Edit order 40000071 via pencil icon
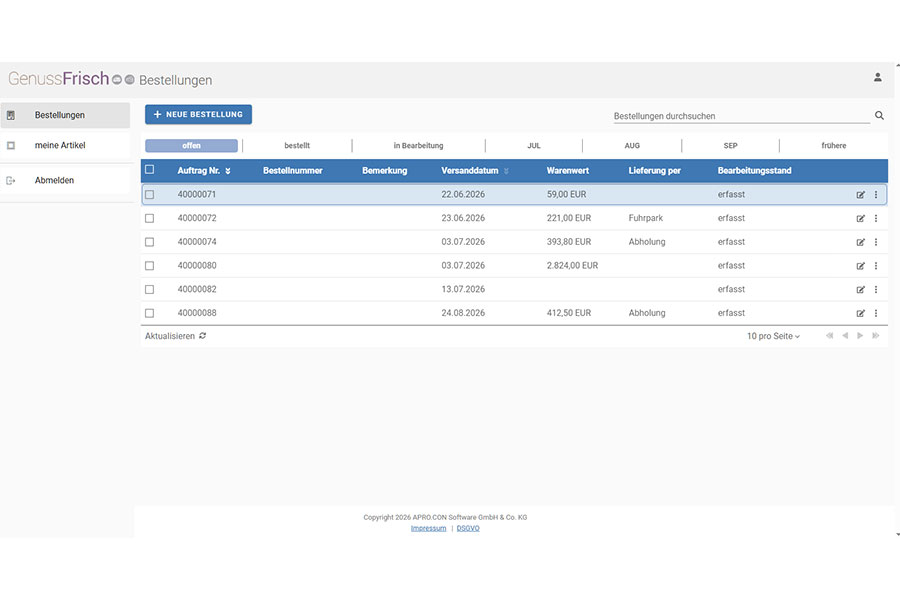The image size is (900, 600). (x=860, y=195)
